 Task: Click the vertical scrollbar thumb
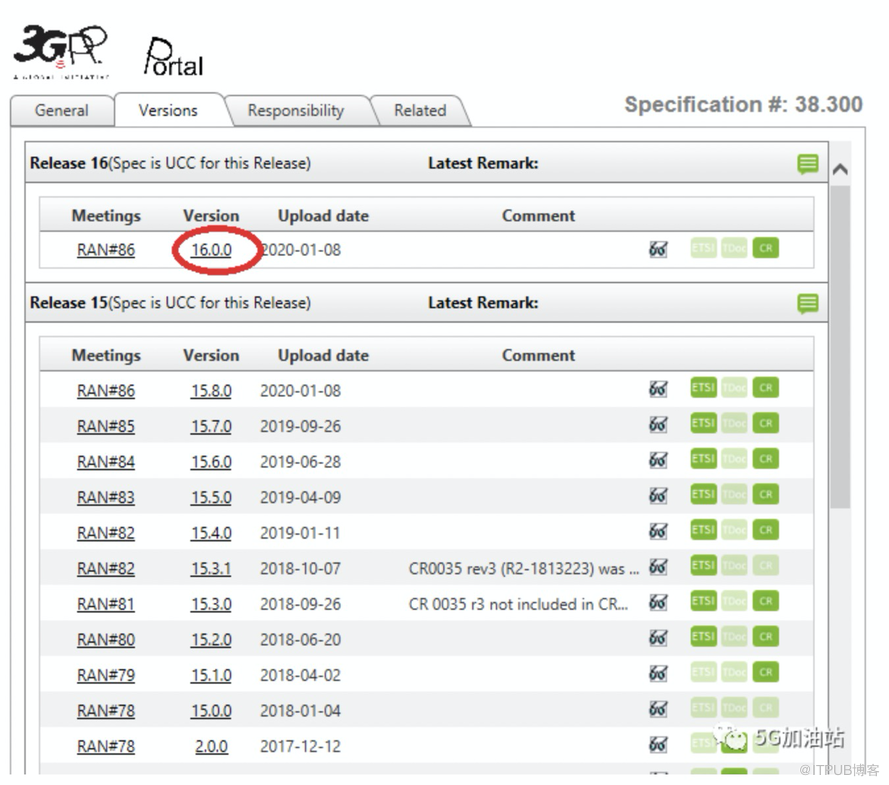coord(840,347)
